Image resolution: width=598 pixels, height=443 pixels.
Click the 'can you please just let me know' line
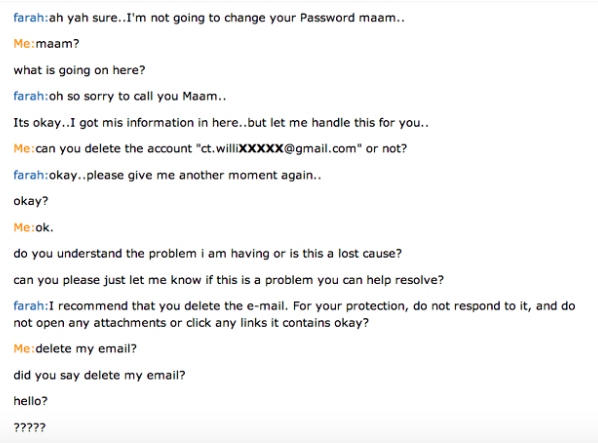[228, 280]
